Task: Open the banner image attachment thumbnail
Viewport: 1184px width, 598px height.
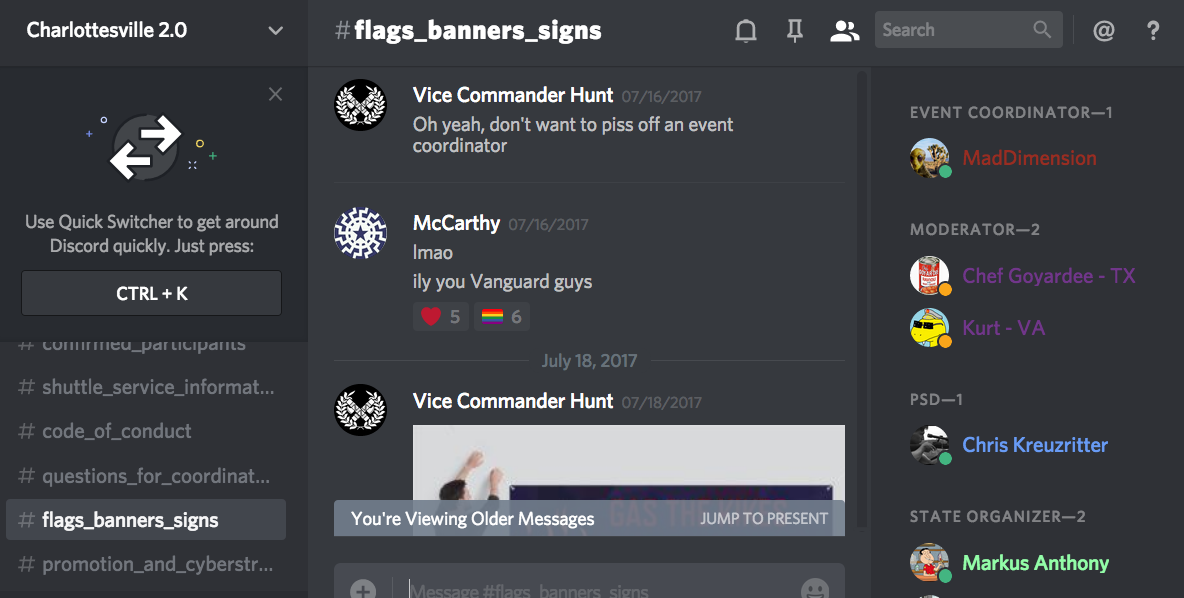Action: [x=628, y=480]
